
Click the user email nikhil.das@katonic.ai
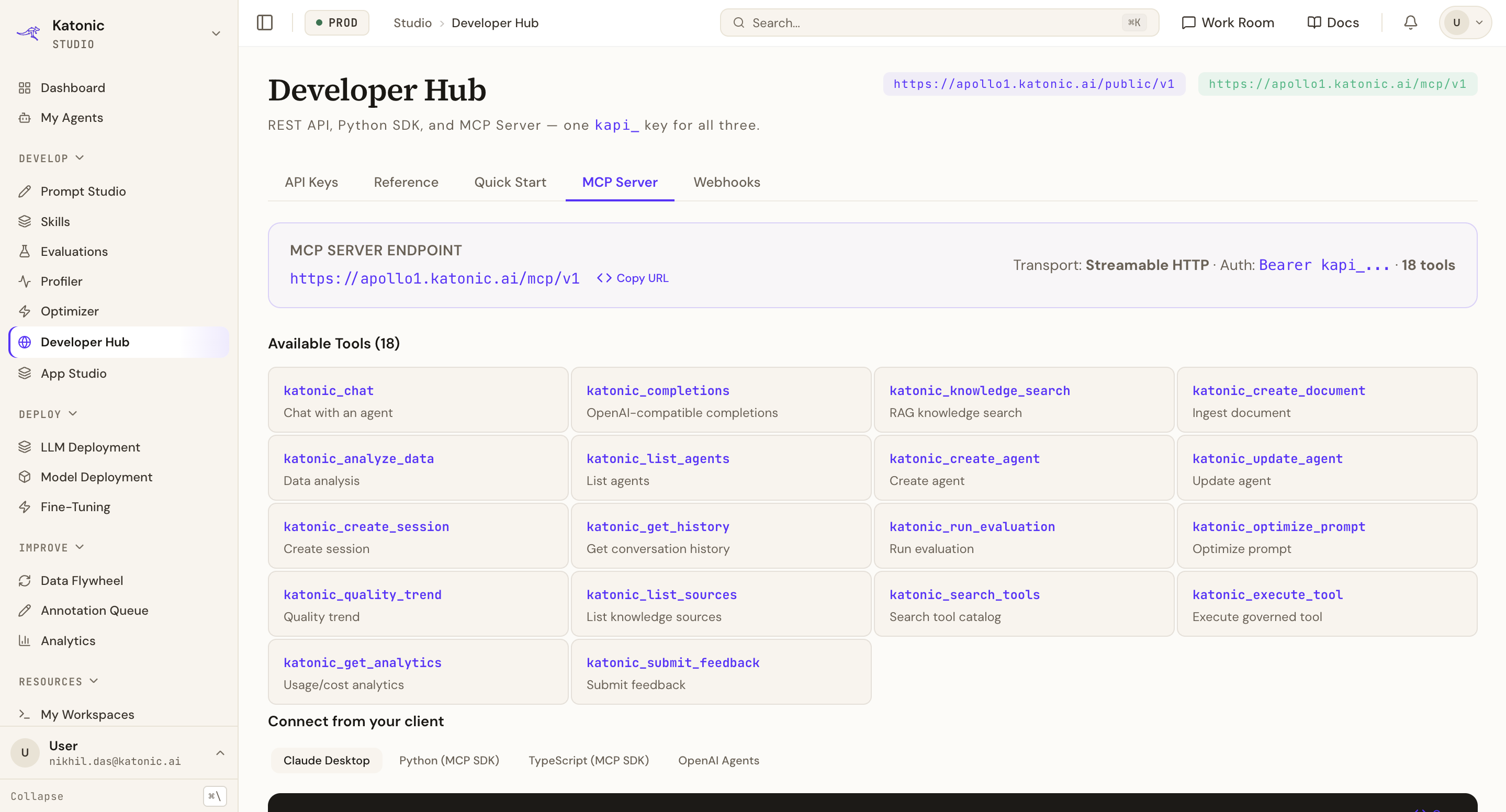[x=115, y=762]
